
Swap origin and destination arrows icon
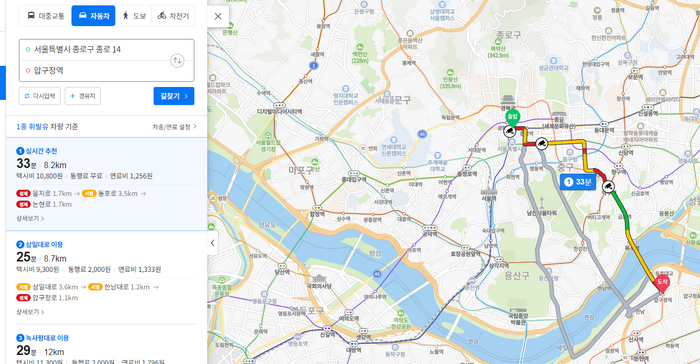click(x=177, y=60)
